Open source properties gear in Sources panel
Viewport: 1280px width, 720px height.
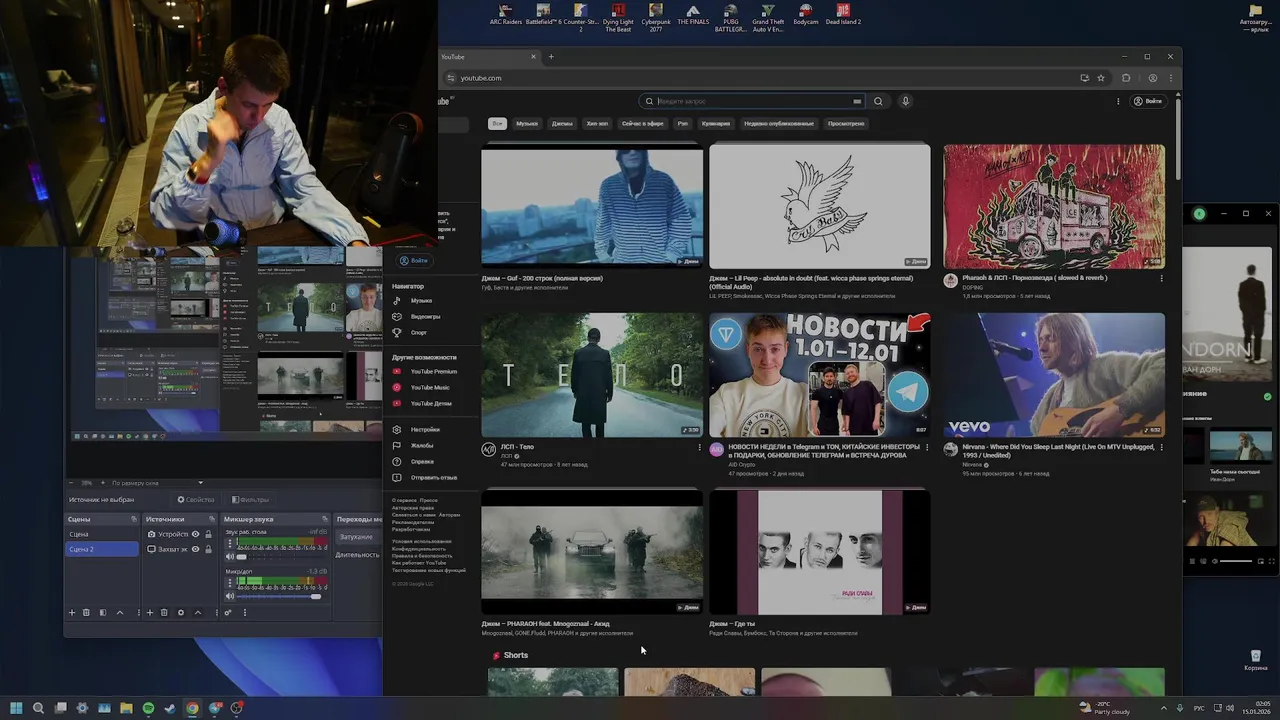click(181, 613)
